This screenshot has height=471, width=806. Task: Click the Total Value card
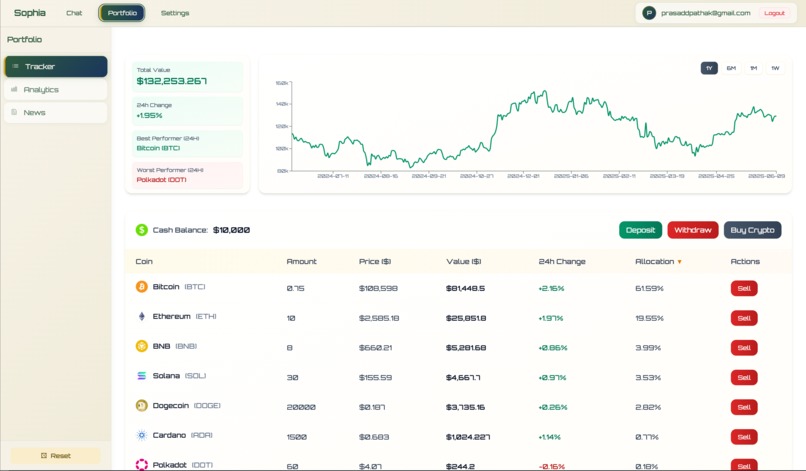(x=187, y=77)
